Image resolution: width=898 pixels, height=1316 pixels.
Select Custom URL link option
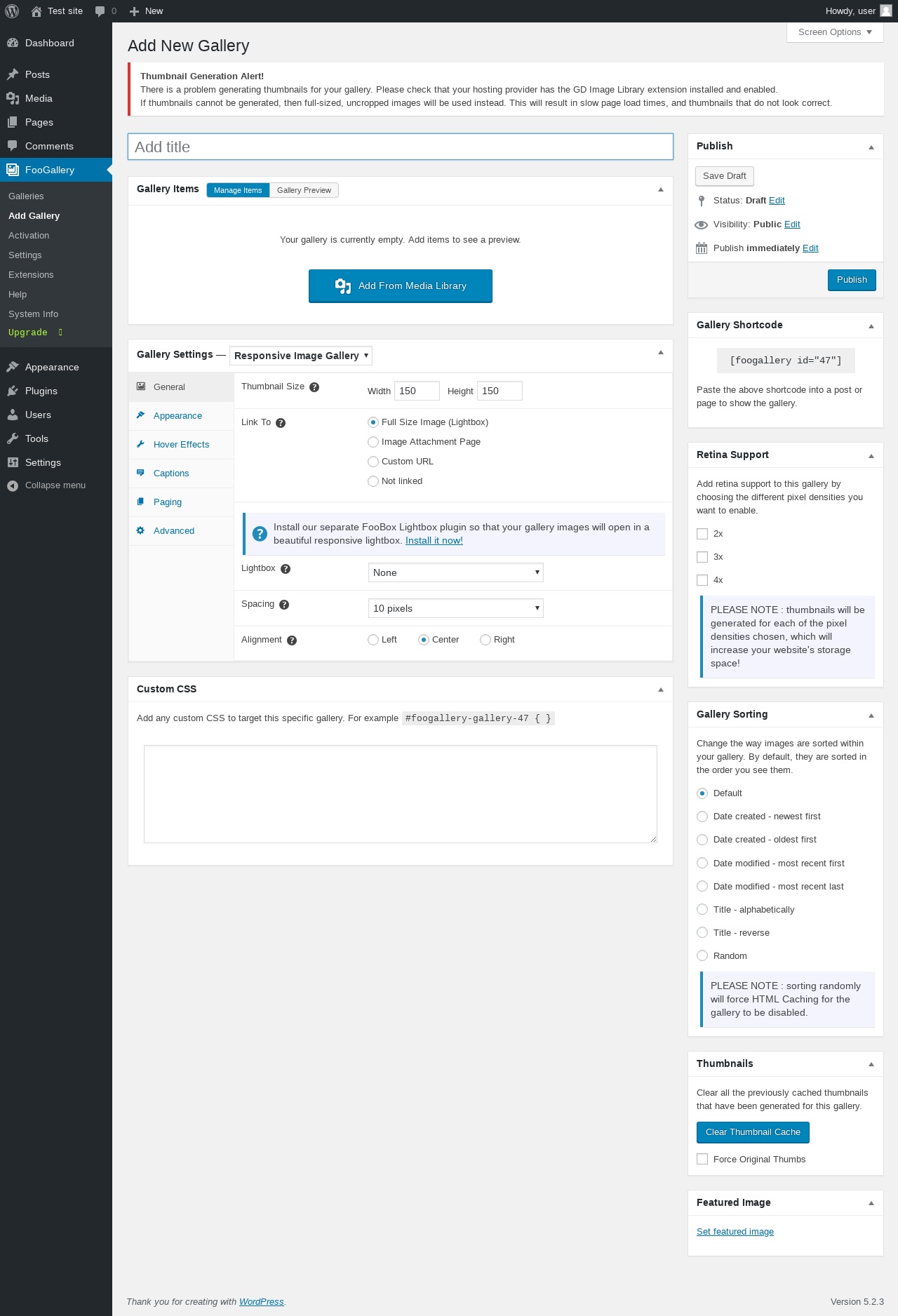pos(373,462)
